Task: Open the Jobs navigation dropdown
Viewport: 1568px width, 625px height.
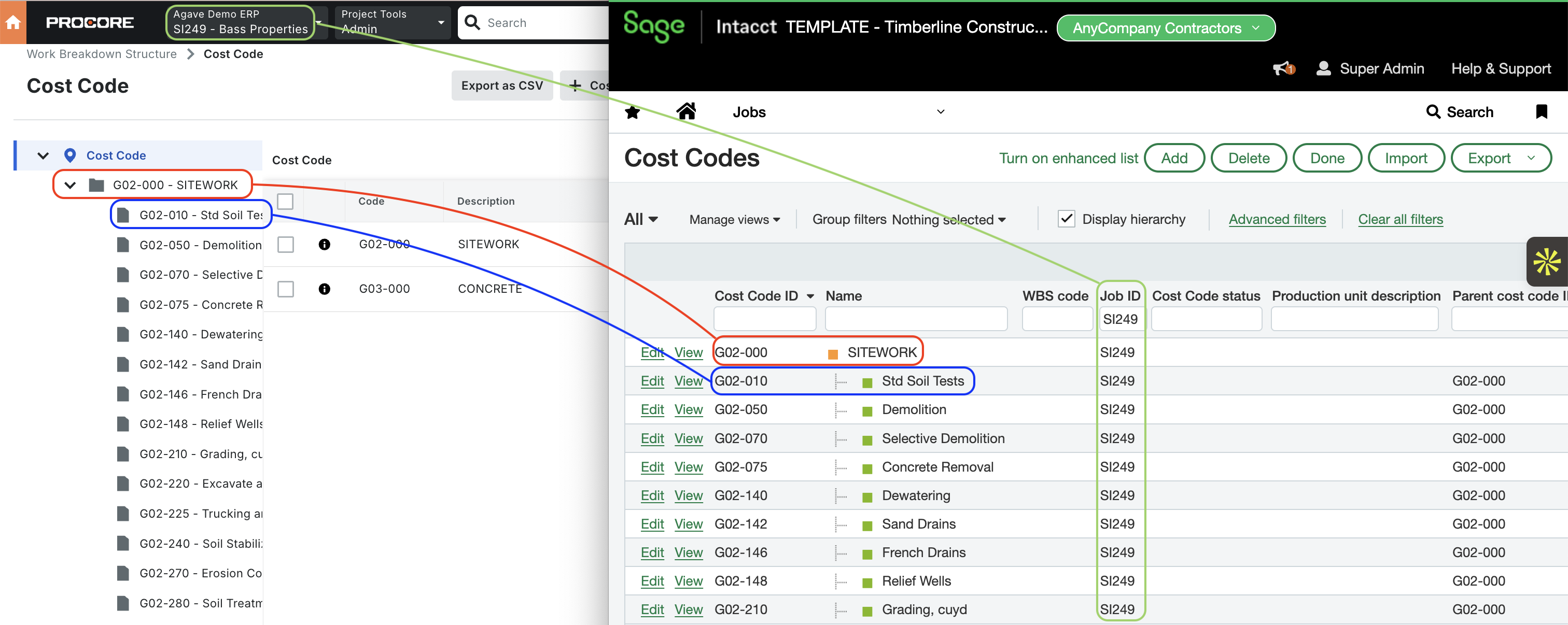Action: tap(941, 111)
